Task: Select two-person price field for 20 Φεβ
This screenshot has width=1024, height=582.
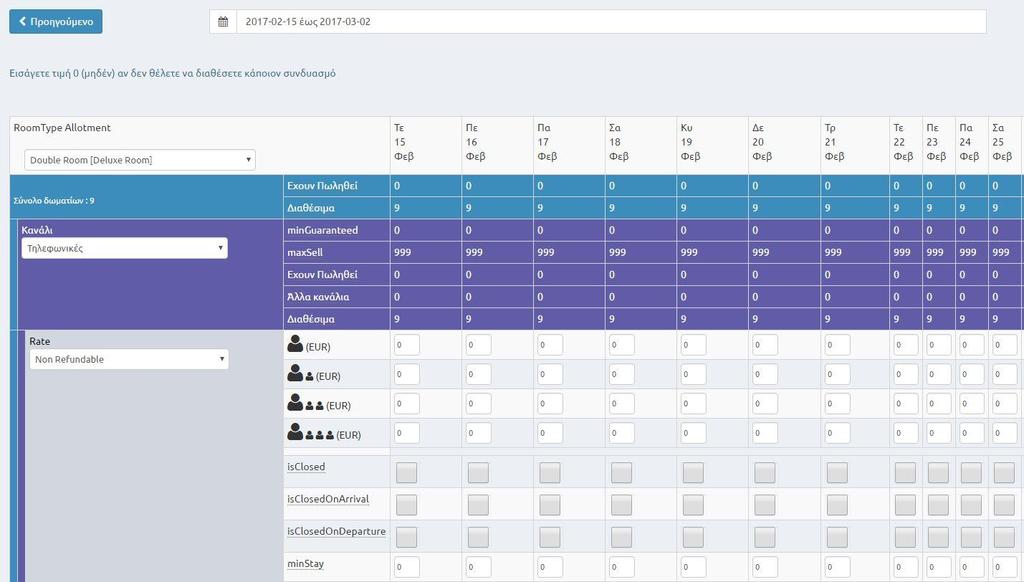Action: click(x=765, y=374)
